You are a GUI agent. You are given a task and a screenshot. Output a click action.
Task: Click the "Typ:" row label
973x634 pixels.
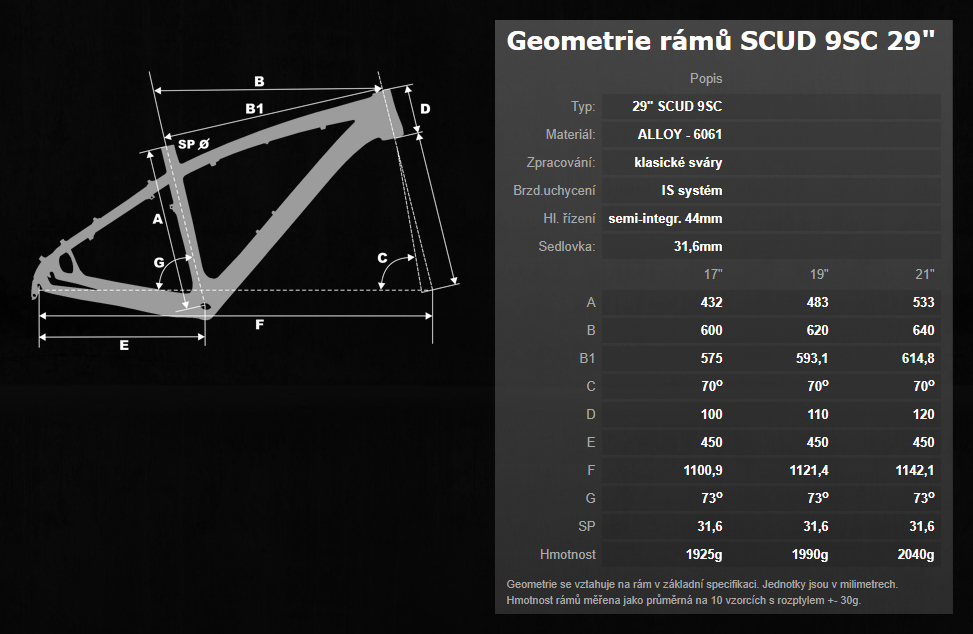[x=583, y=107]
